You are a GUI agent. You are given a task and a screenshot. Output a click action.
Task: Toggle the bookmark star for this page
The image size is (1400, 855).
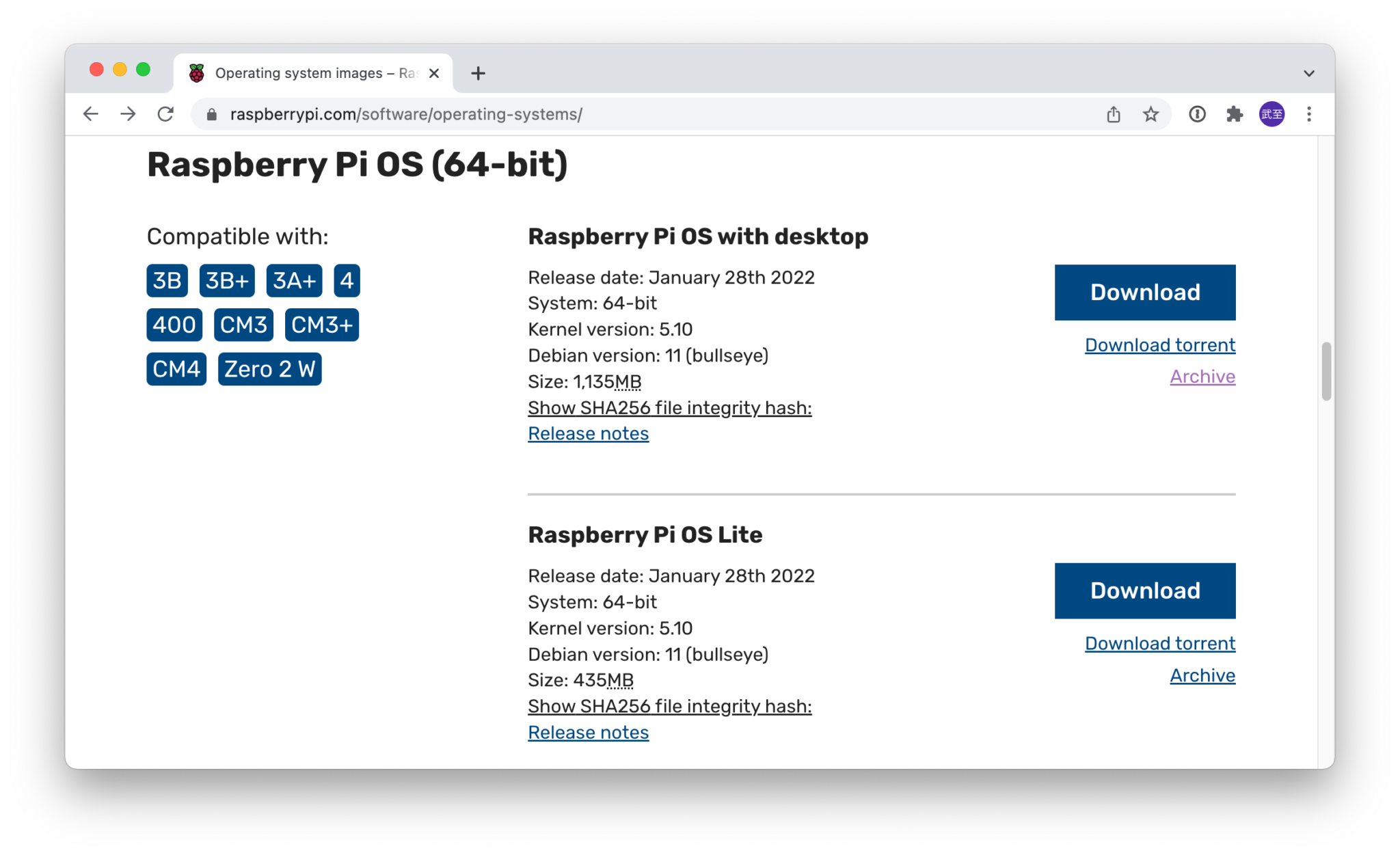tap(1150, 114)
